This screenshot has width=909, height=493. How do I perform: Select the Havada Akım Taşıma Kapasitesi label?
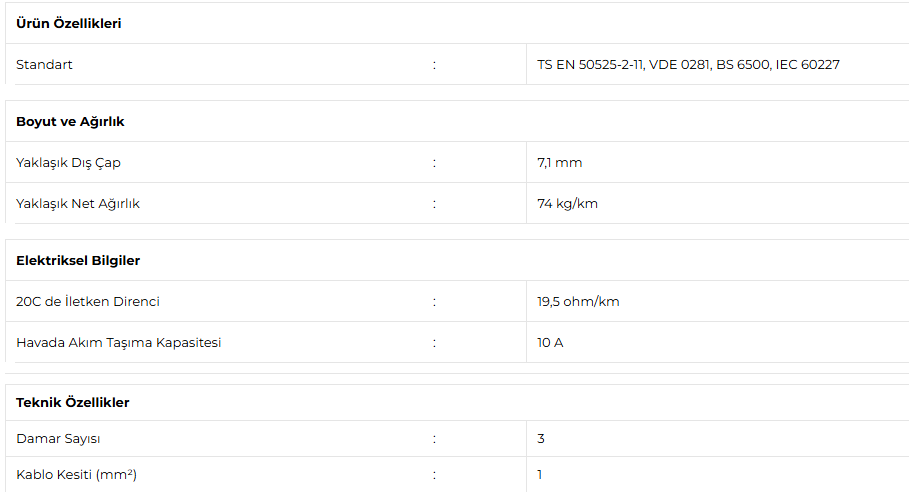pyautogui.click(x=118, y=343)
